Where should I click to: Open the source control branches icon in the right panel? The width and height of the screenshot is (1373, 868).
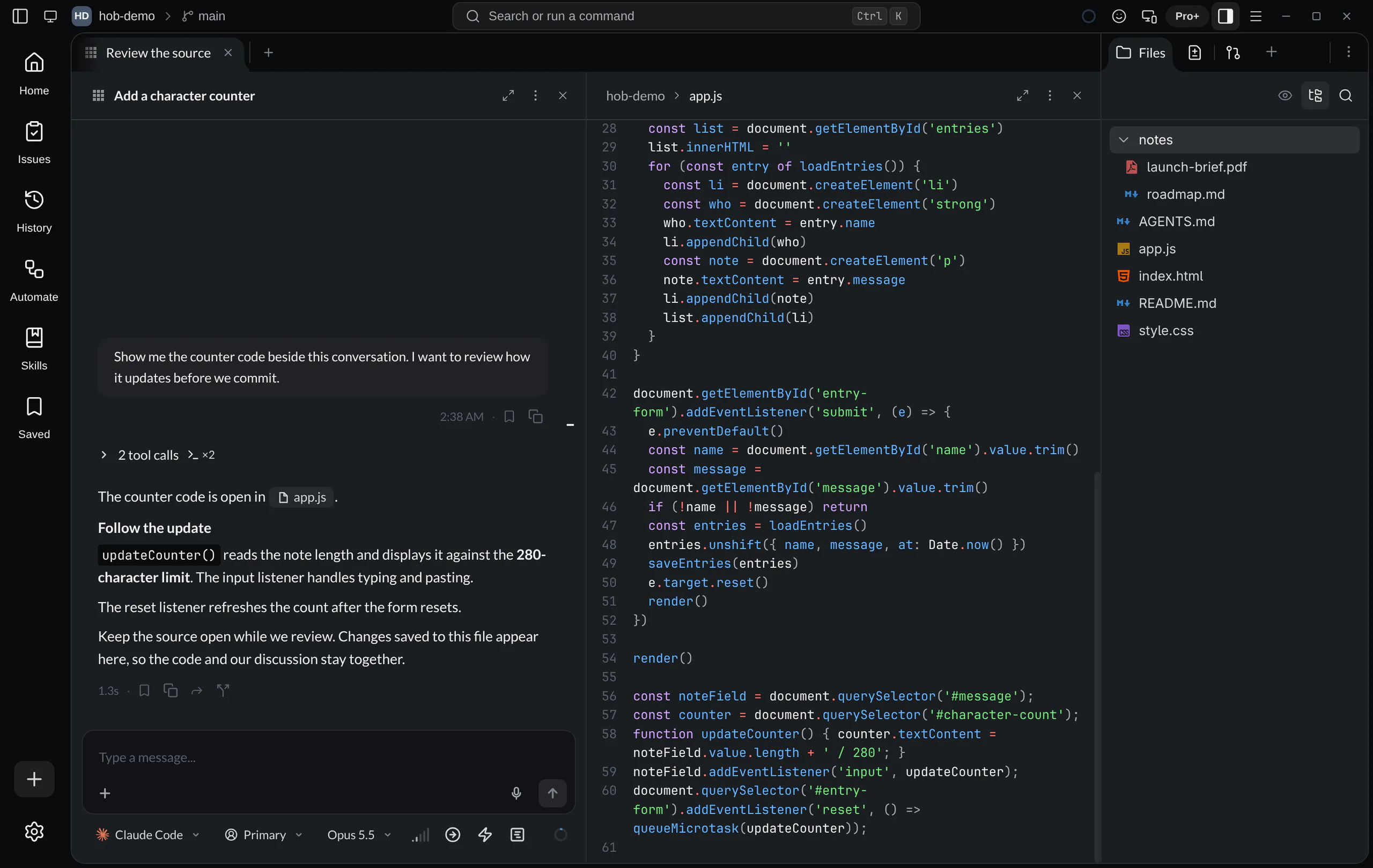1232,53
